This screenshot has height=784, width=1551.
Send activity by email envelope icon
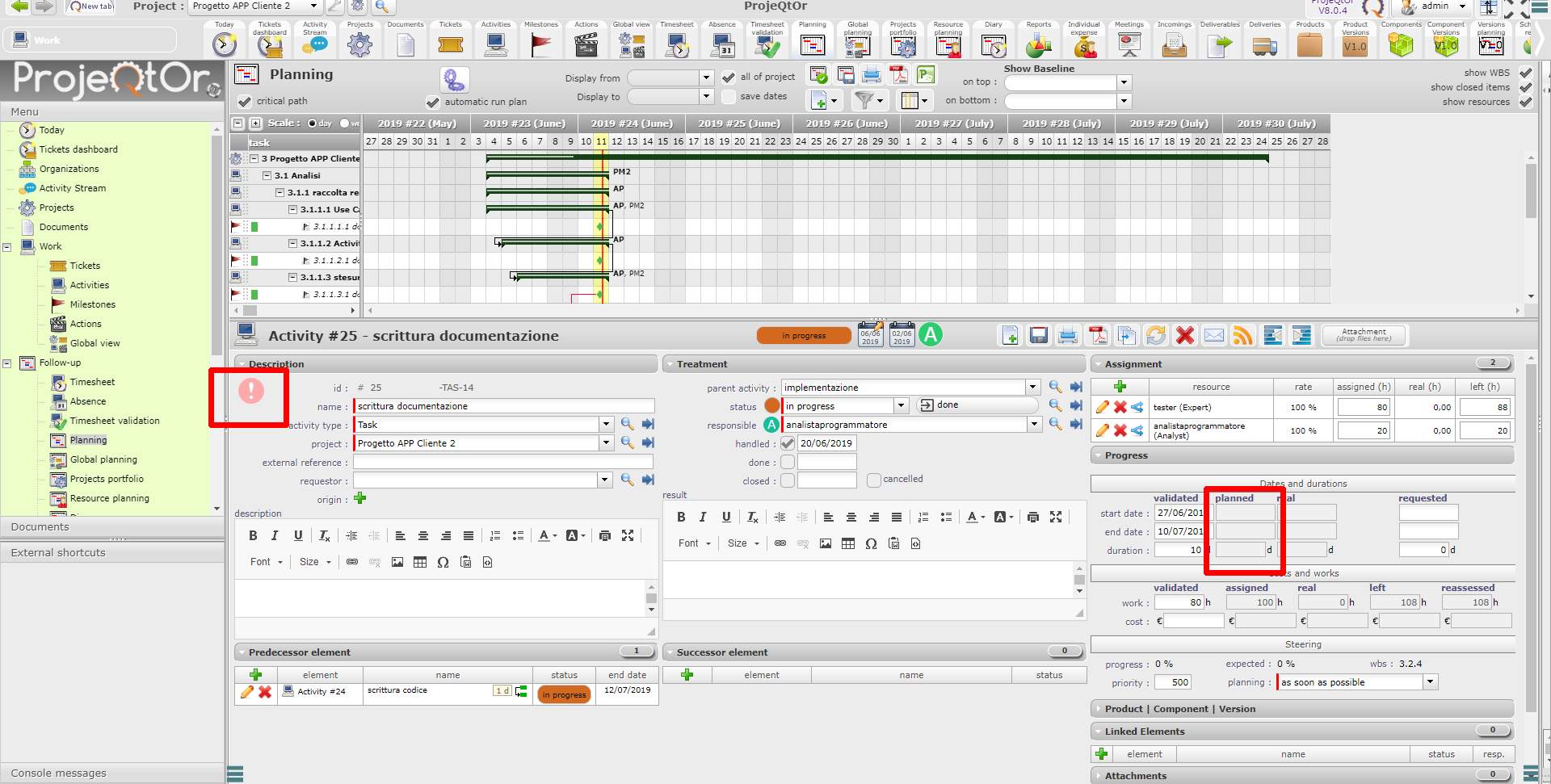[x=1214, y=336]
